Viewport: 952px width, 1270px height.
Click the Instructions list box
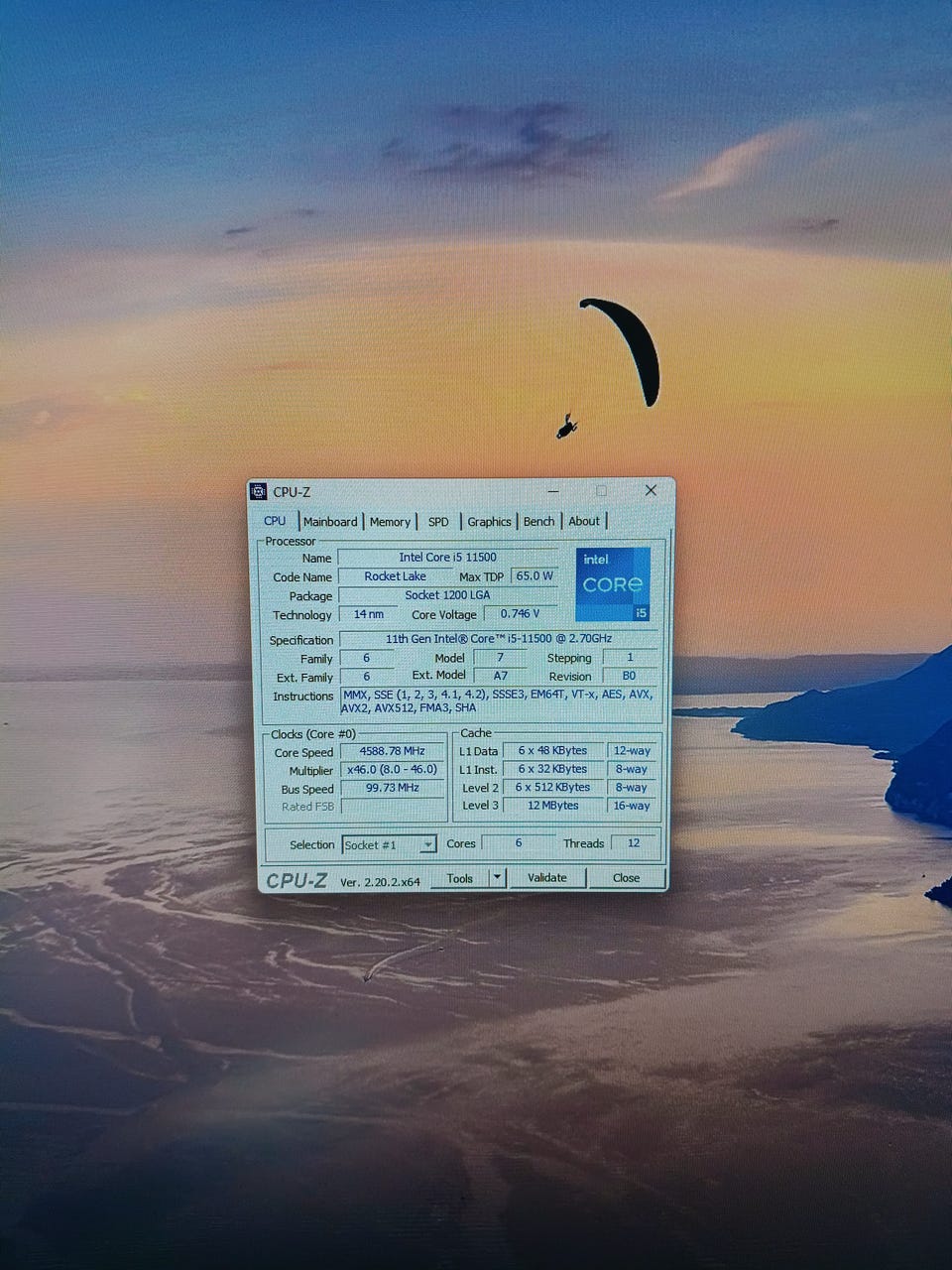pyautogui.click(x=499, y=700)
